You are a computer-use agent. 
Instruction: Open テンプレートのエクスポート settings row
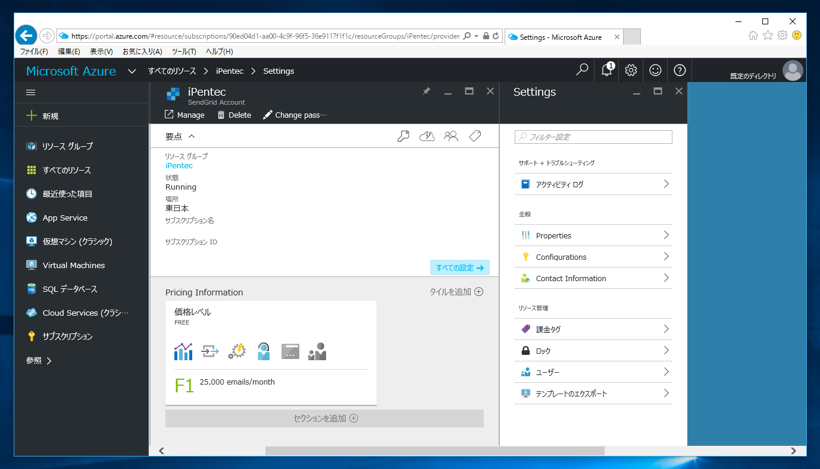[x=594, y=394]
